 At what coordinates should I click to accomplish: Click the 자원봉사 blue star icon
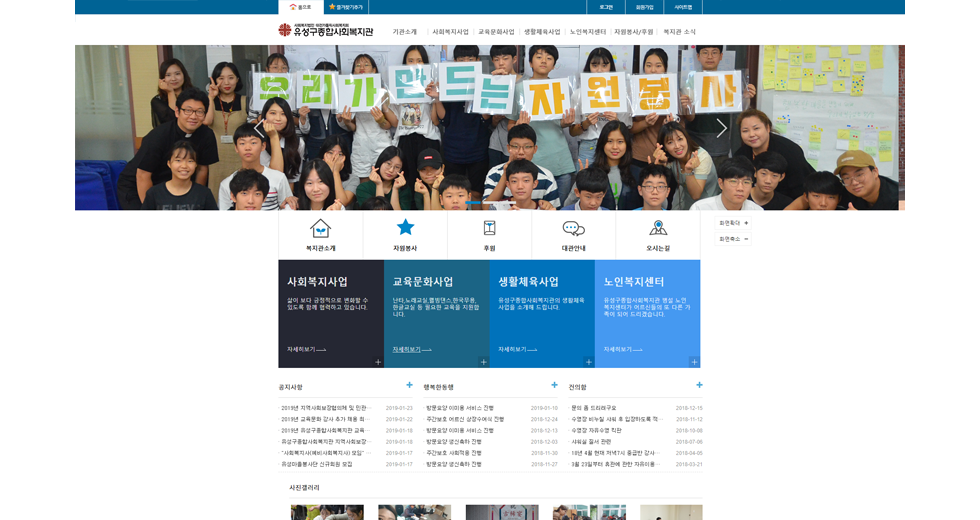[405, 227]
